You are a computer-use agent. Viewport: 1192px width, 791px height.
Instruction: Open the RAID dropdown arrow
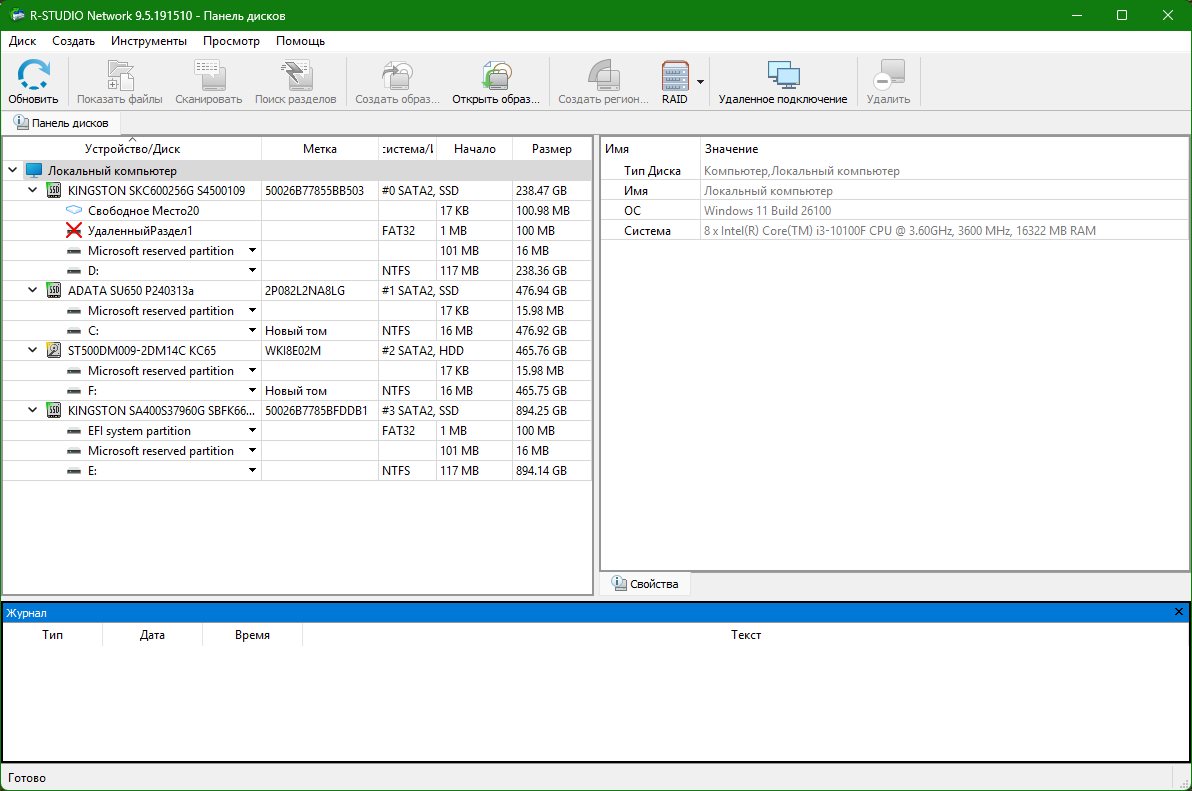(x=700, y=81)
